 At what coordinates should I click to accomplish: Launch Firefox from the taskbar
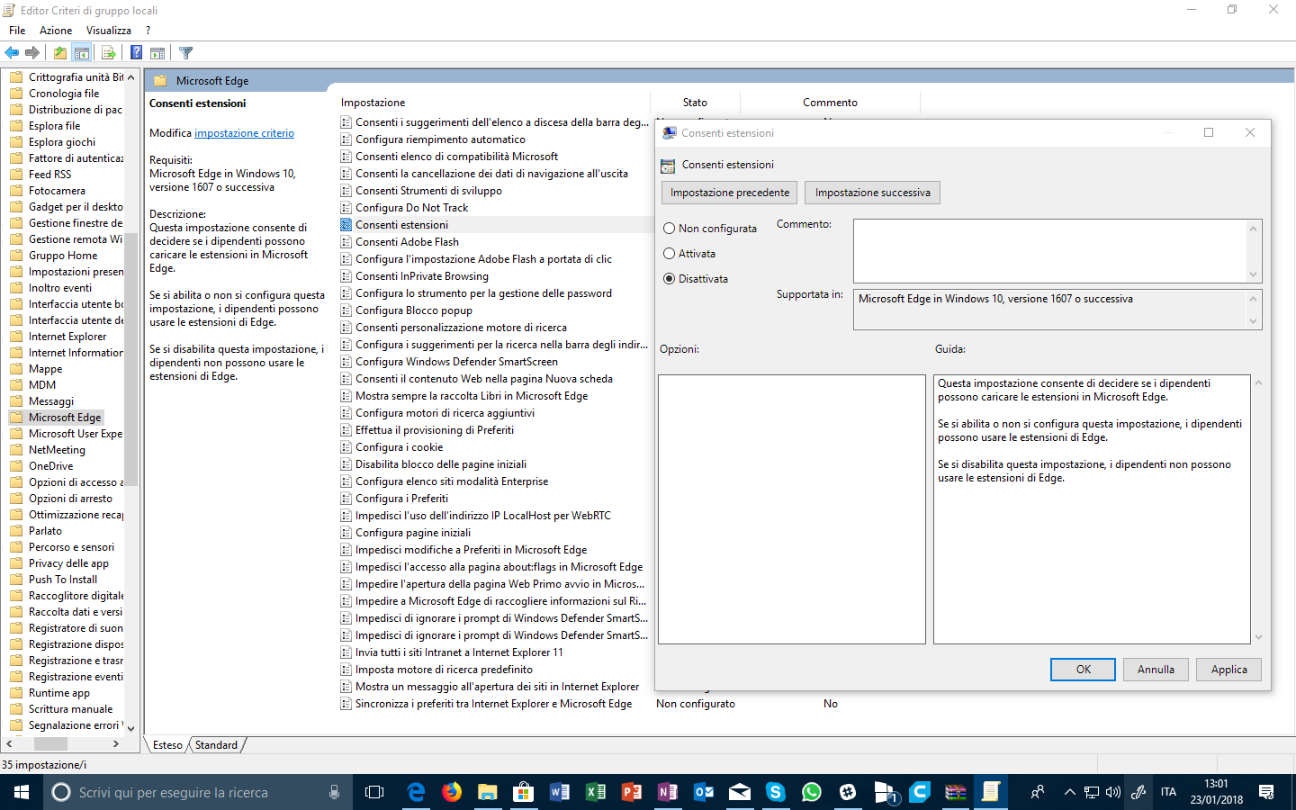(x=452, y=792)
